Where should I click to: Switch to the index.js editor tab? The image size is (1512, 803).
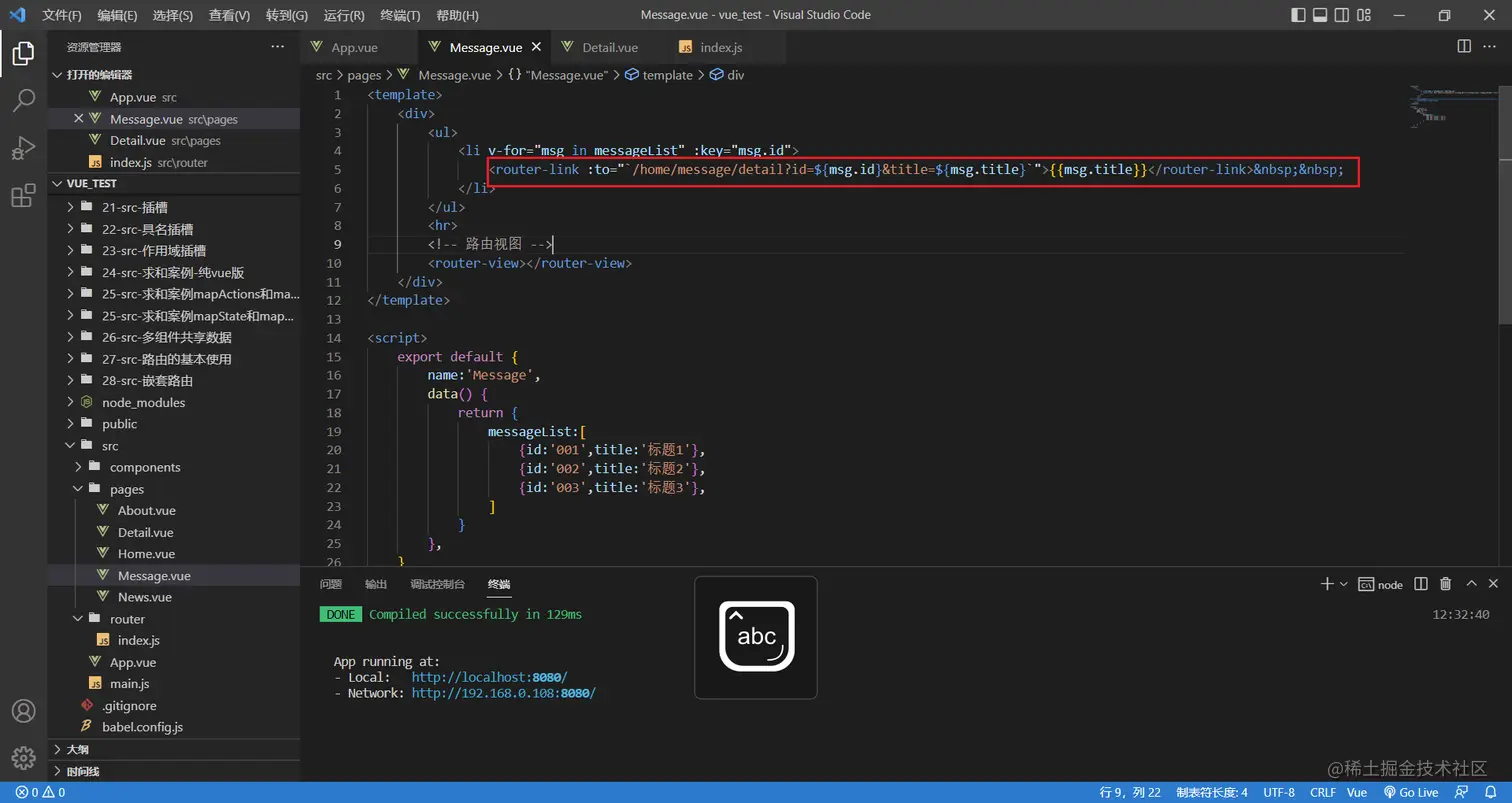click(x=721, y=47)
